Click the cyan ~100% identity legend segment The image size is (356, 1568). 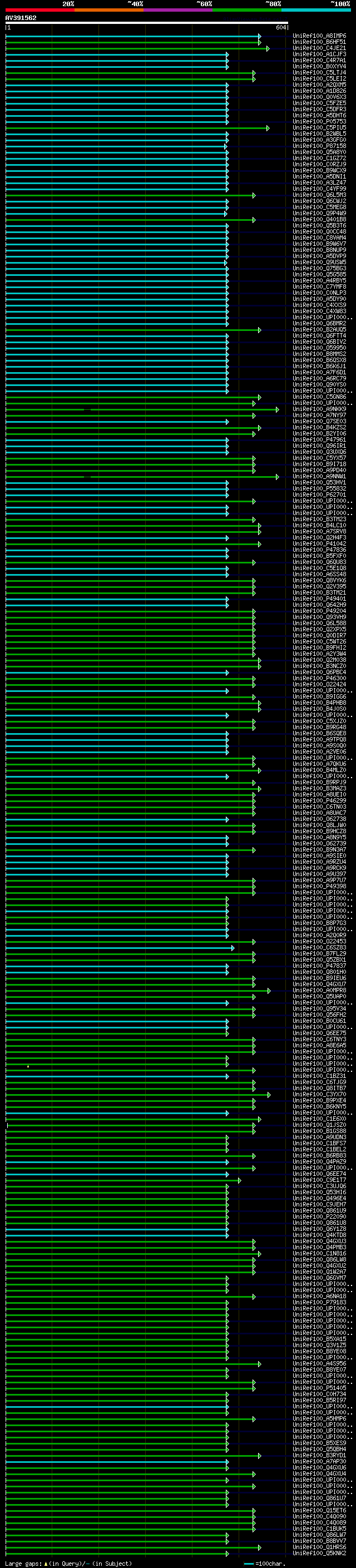[x=317, y=10]
